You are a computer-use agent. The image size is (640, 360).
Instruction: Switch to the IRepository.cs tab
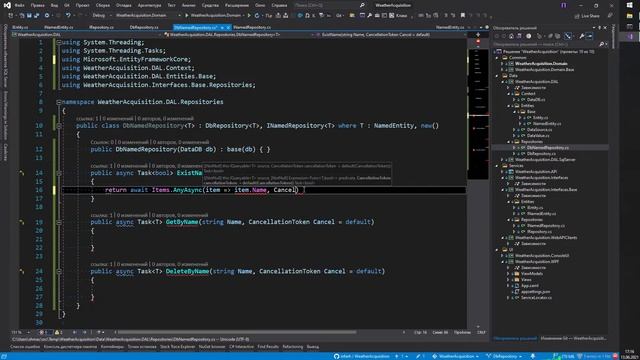coord(101,27)
